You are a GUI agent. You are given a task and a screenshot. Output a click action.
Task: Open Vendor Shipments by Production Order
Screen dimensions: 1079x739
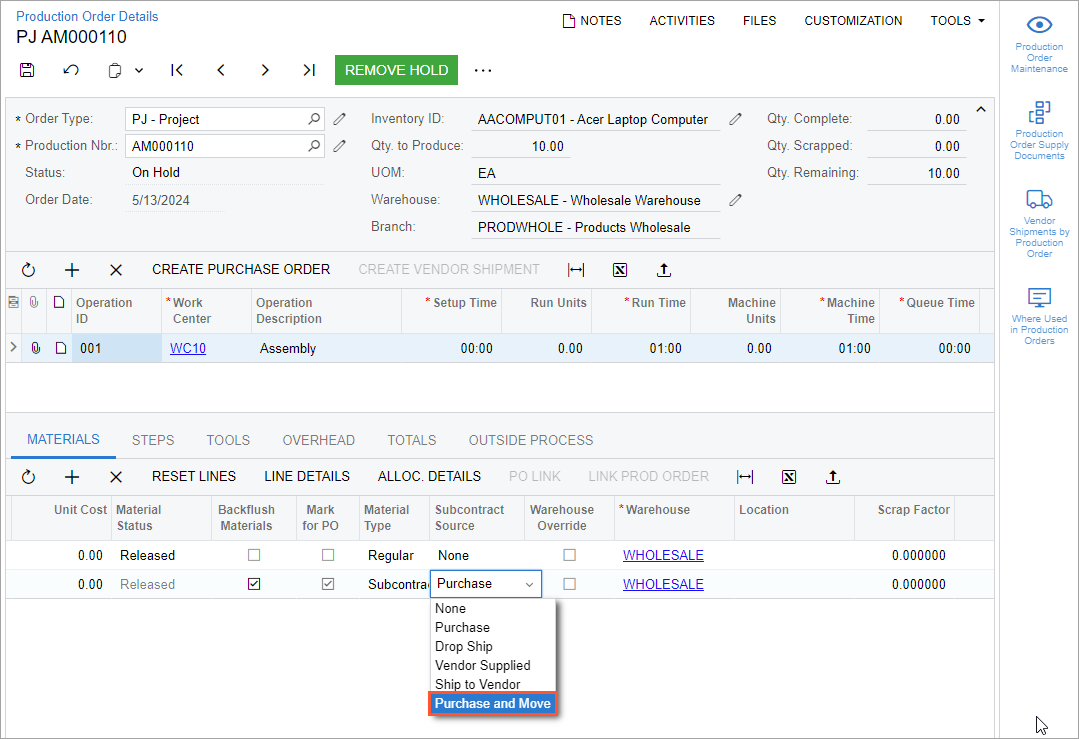1039,222
